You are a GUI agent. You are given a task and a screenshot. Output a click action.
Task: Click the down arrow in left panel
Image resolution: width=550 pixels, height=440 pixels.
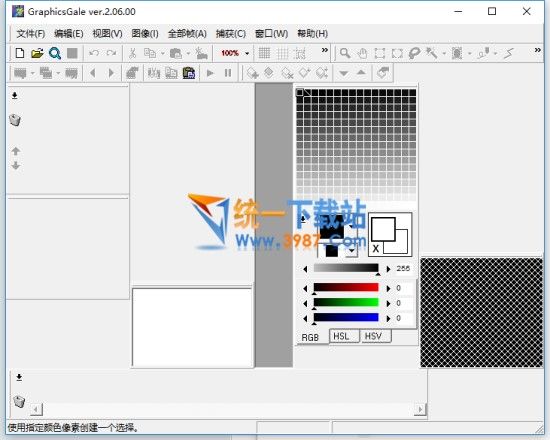[15, 166]
